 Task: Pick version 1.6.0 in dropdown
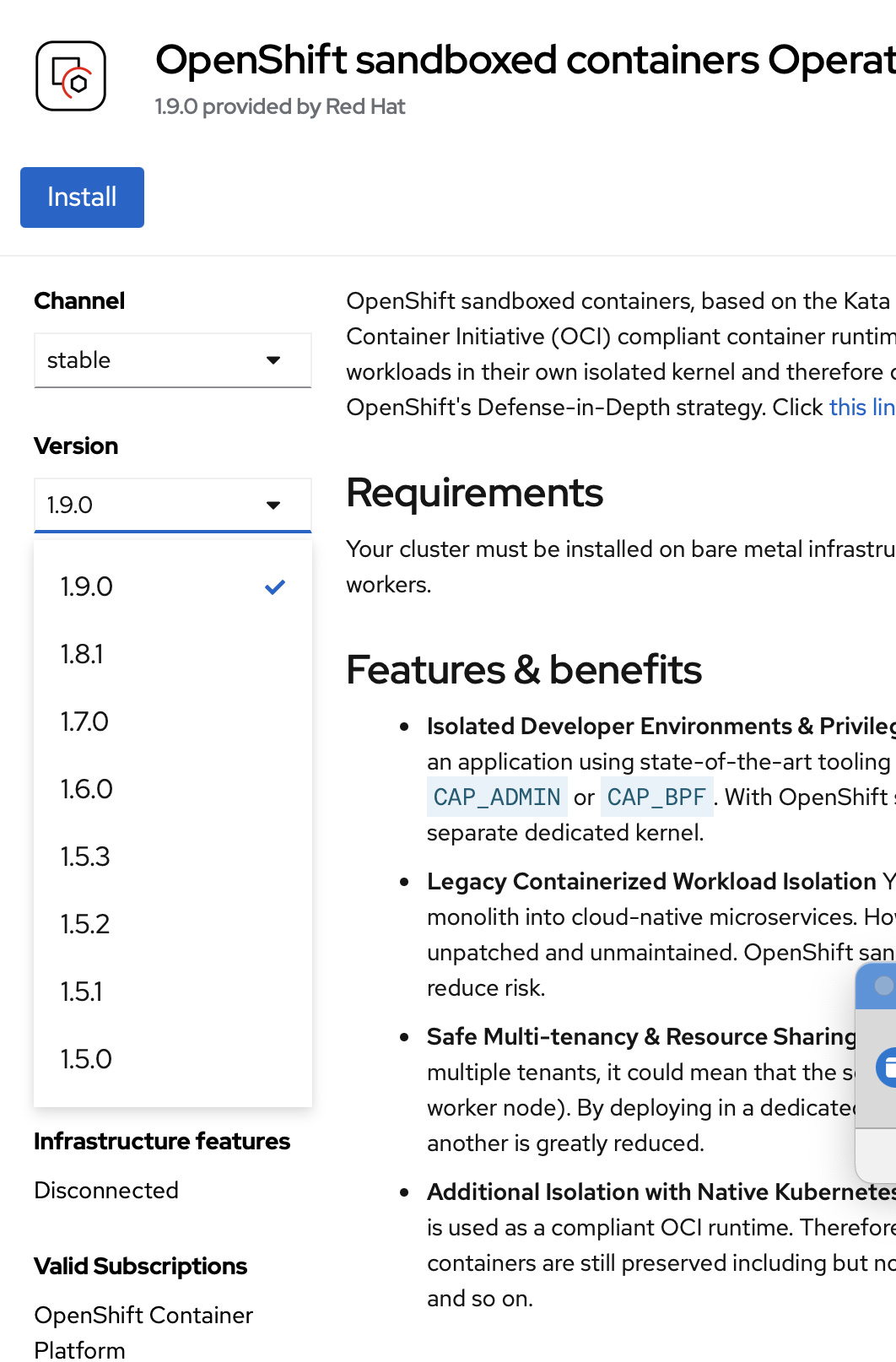[x=87, y=789]
